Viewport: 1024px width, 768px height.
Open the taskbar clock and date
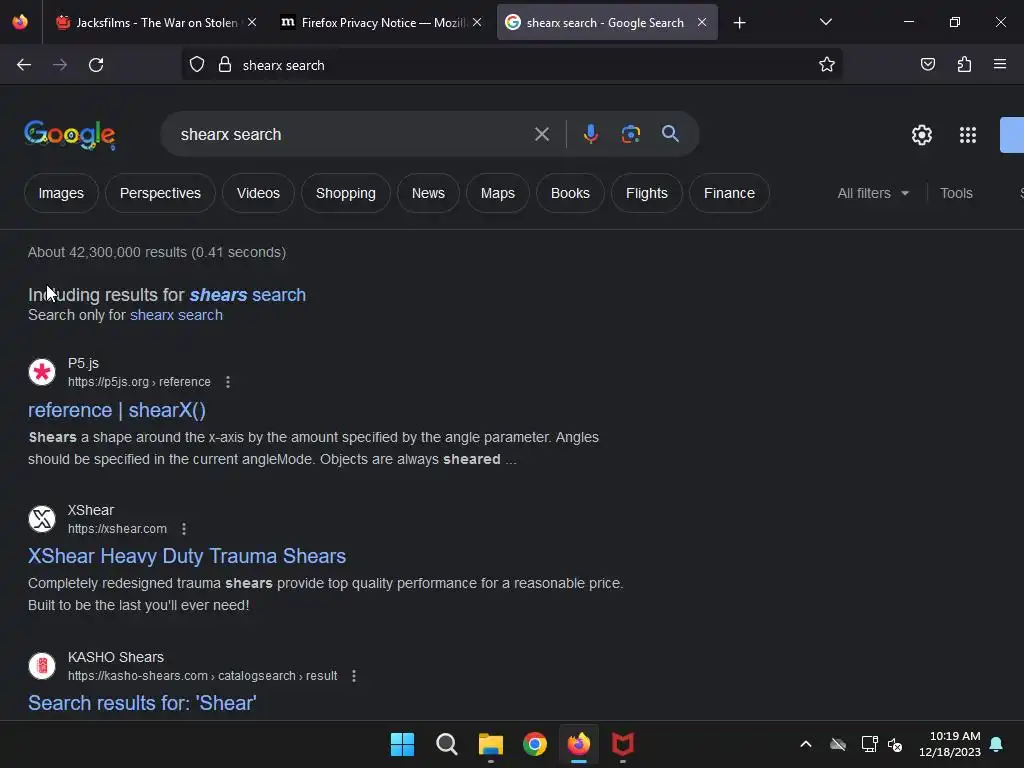pyautogui.click(x=950, y=744)
